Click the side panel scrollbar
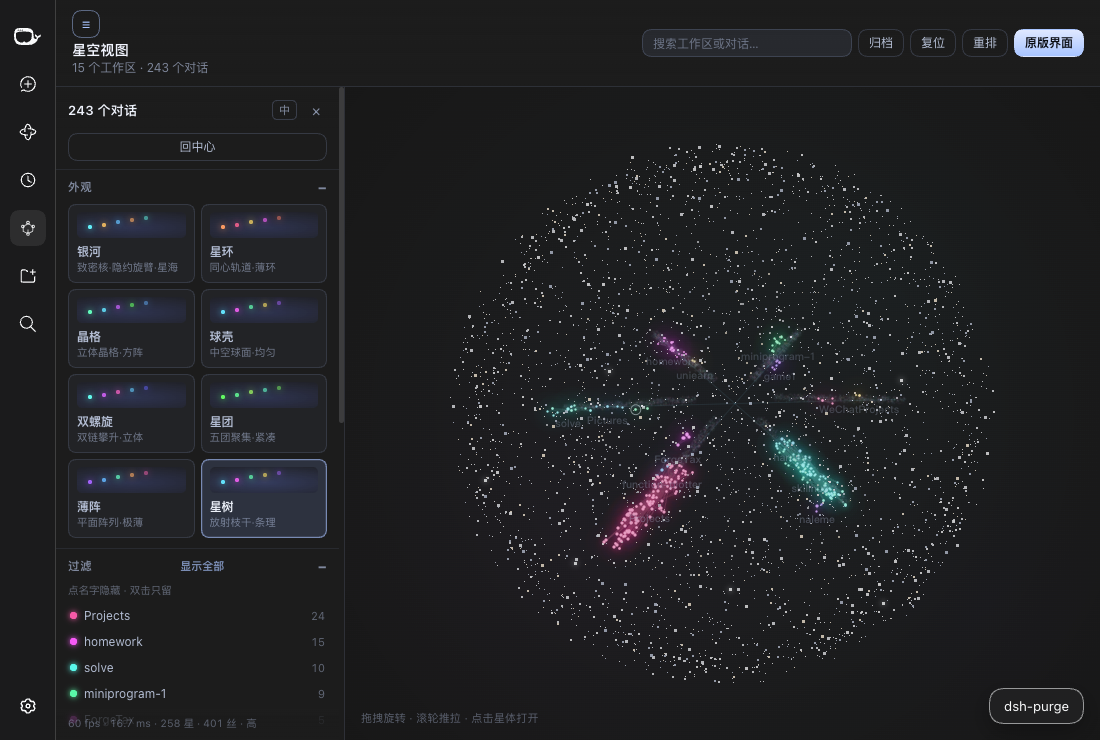1100x740 pixels. (x=341, y=255)
